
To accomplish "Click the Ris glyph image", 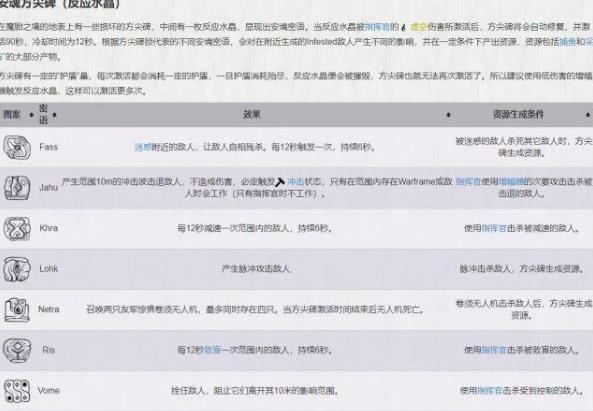I will (17, 350).
